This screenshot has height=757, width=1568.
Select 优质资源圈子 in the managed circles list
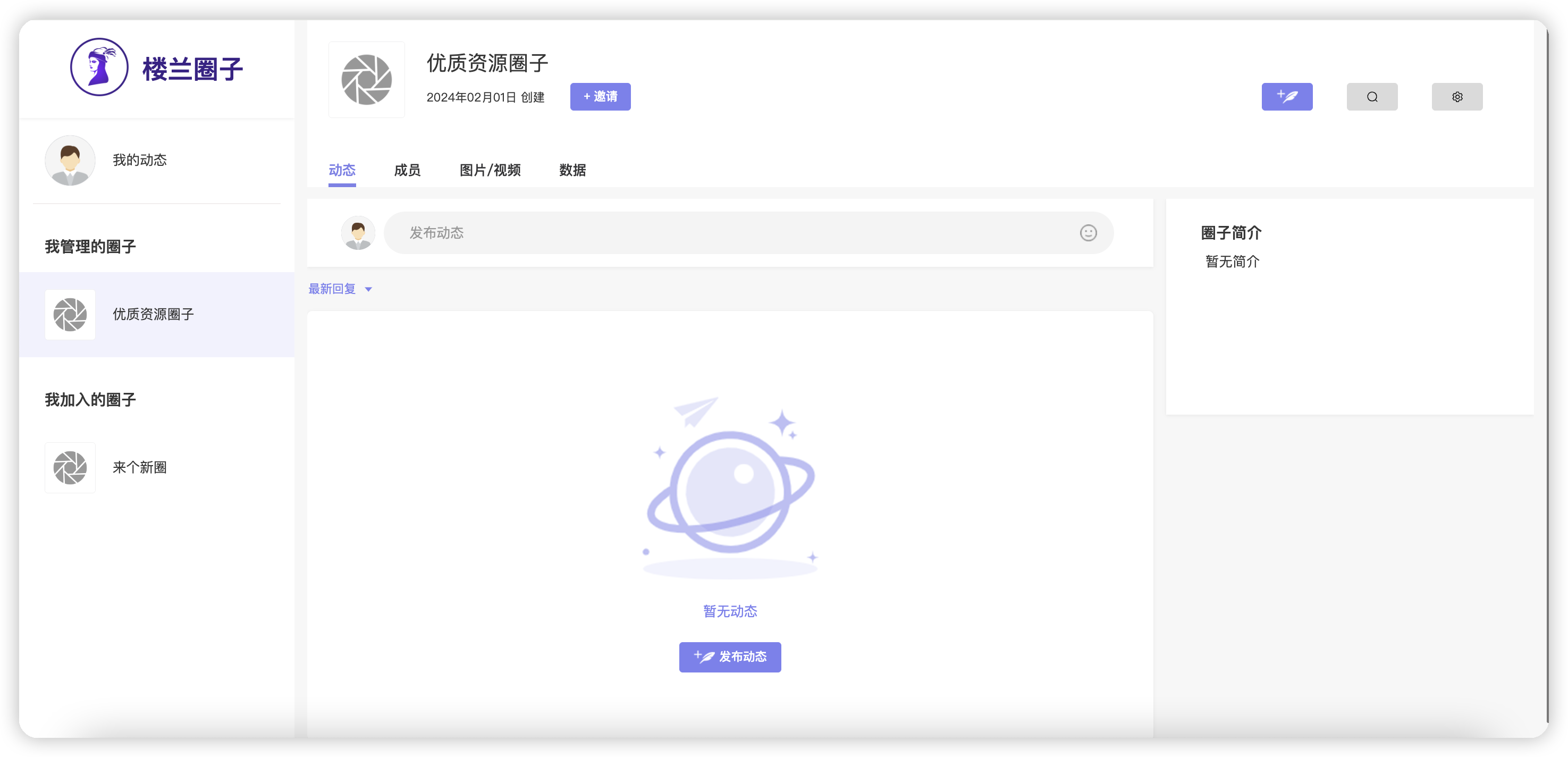coord(156,314)
